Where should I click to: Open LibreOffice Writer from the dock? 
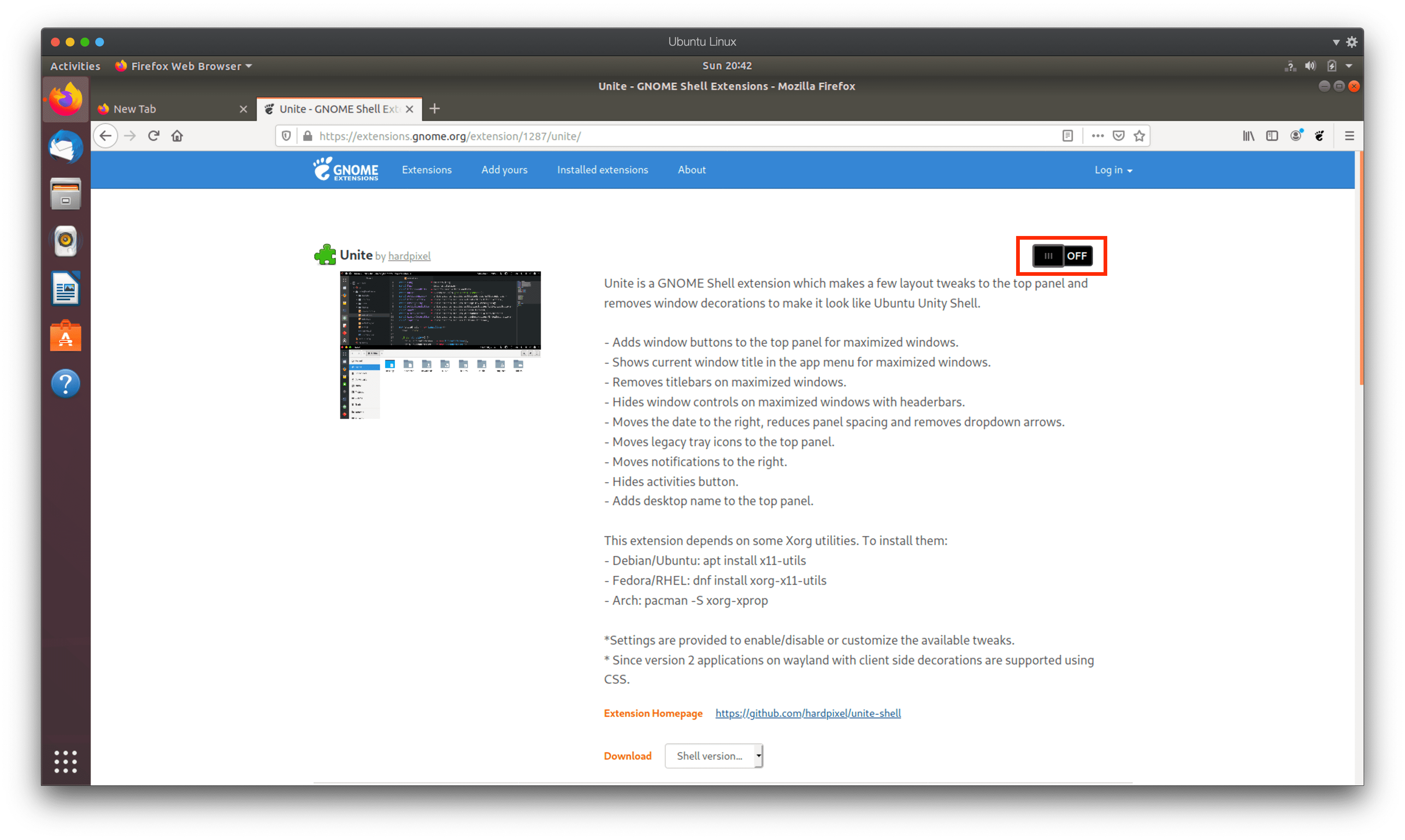tap(66, 289)
